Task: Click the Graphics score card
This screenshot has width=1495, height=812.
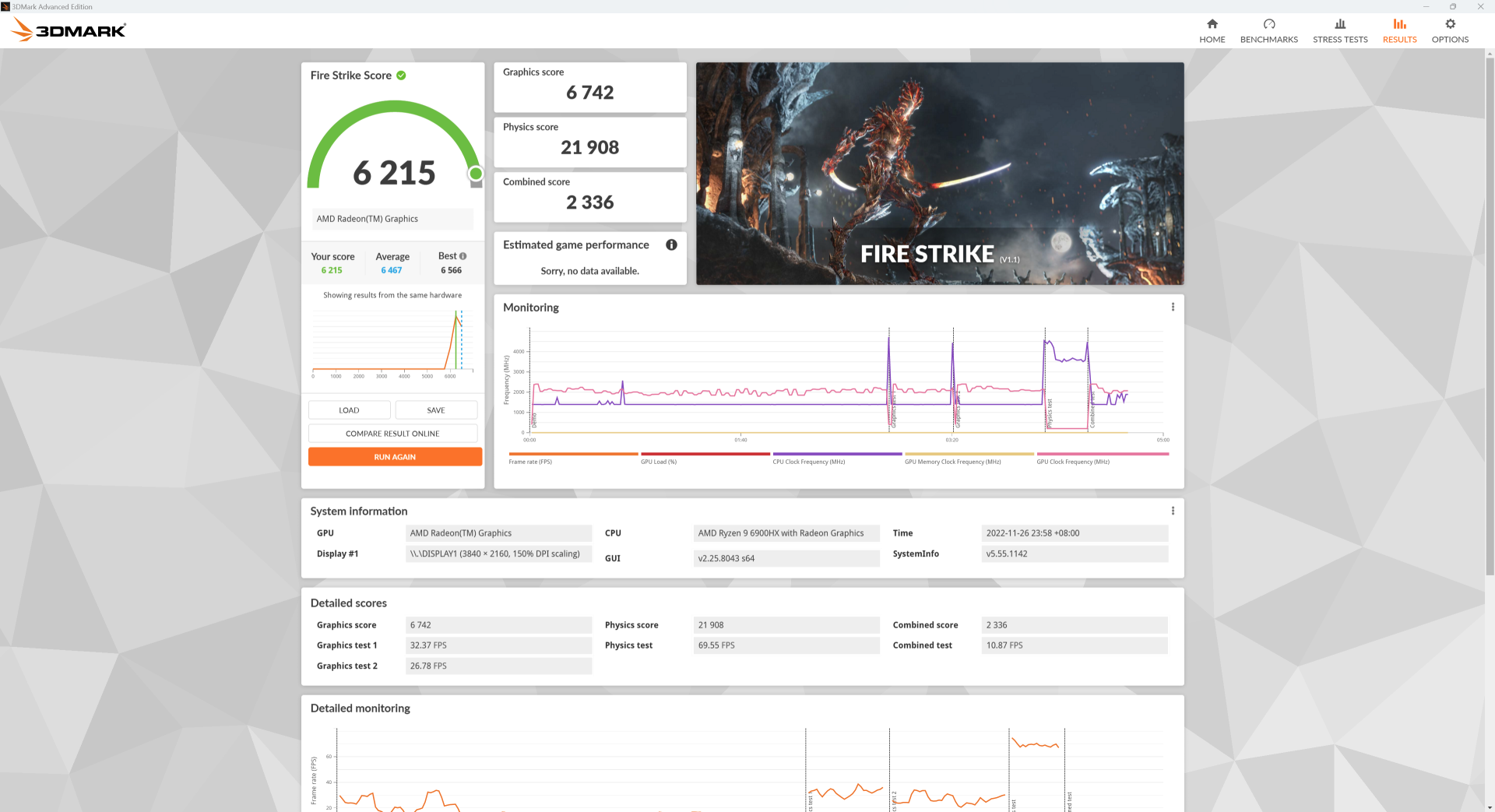Action: click(x=590, y=87)
